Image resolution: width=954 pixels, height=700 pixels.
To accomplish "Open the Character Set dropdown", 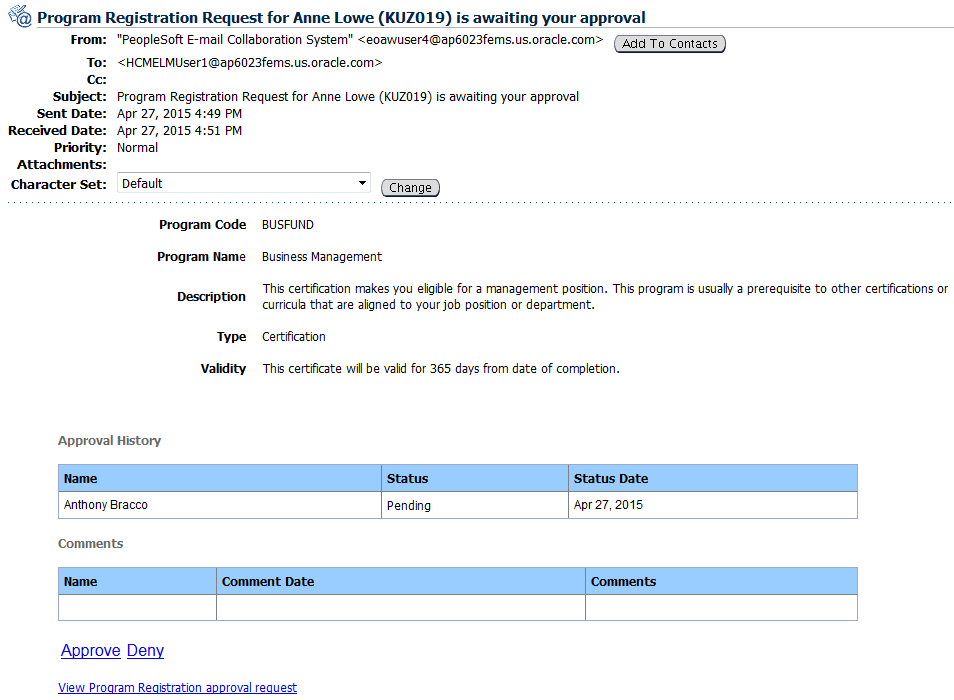I will click(x=243, y=182).
